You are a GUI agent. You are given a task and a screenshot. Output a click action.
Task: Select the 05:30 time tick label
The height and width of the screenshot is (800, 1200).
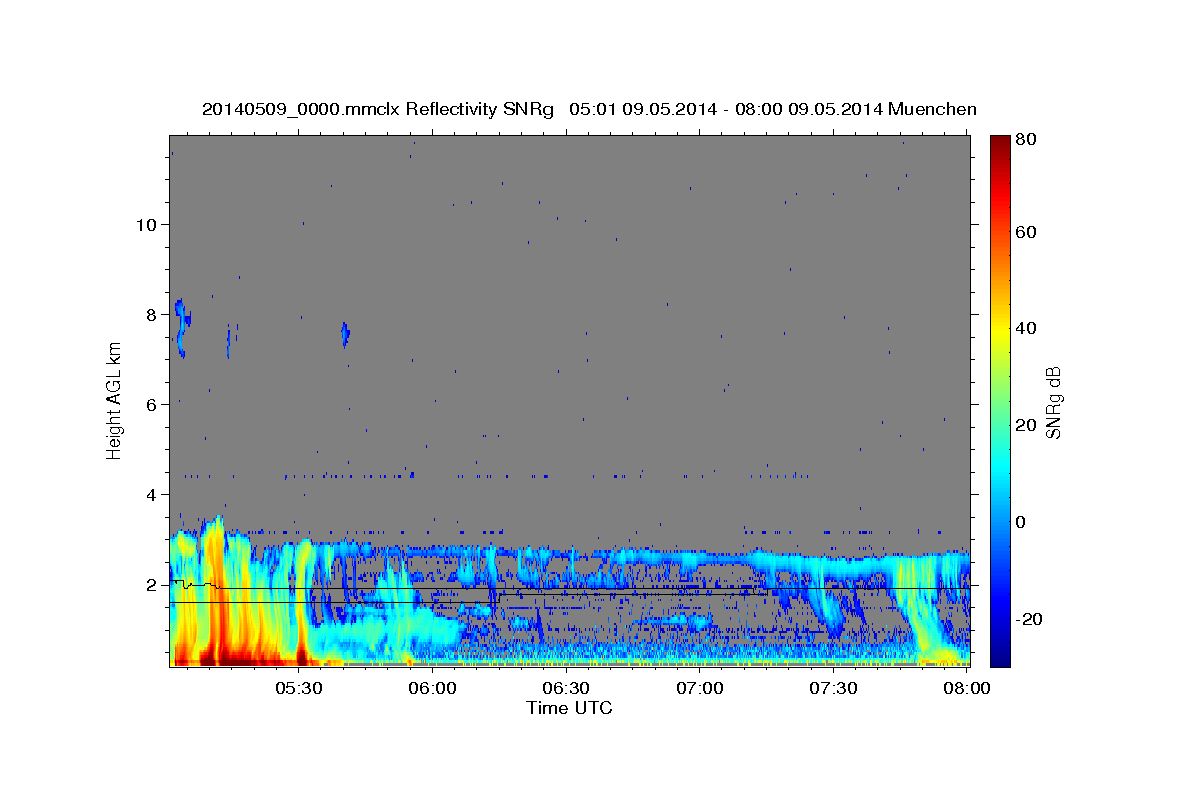(298, 688)
